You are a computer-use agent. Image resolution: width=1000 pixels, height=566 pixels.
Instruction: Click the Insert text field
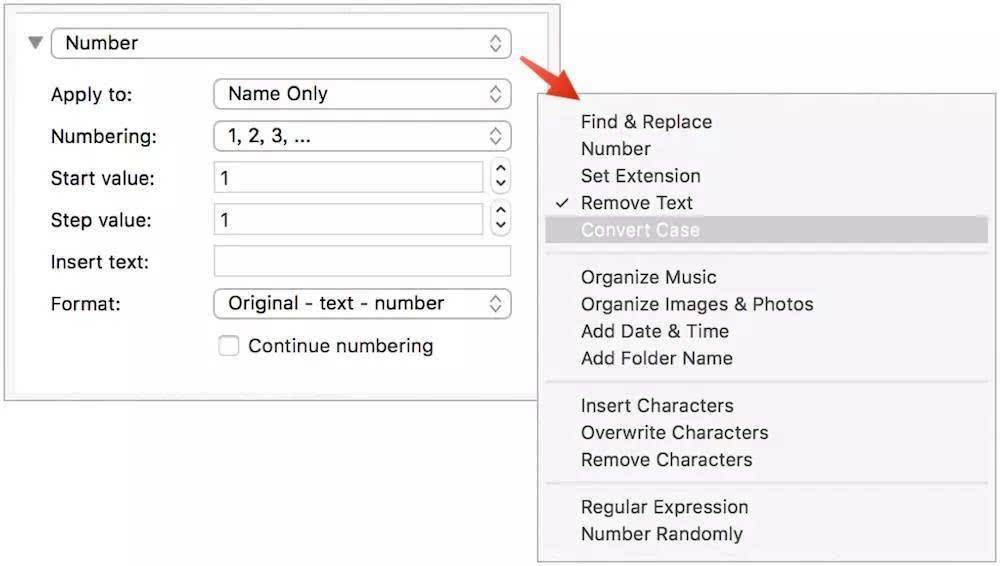(x=362, y=261)
